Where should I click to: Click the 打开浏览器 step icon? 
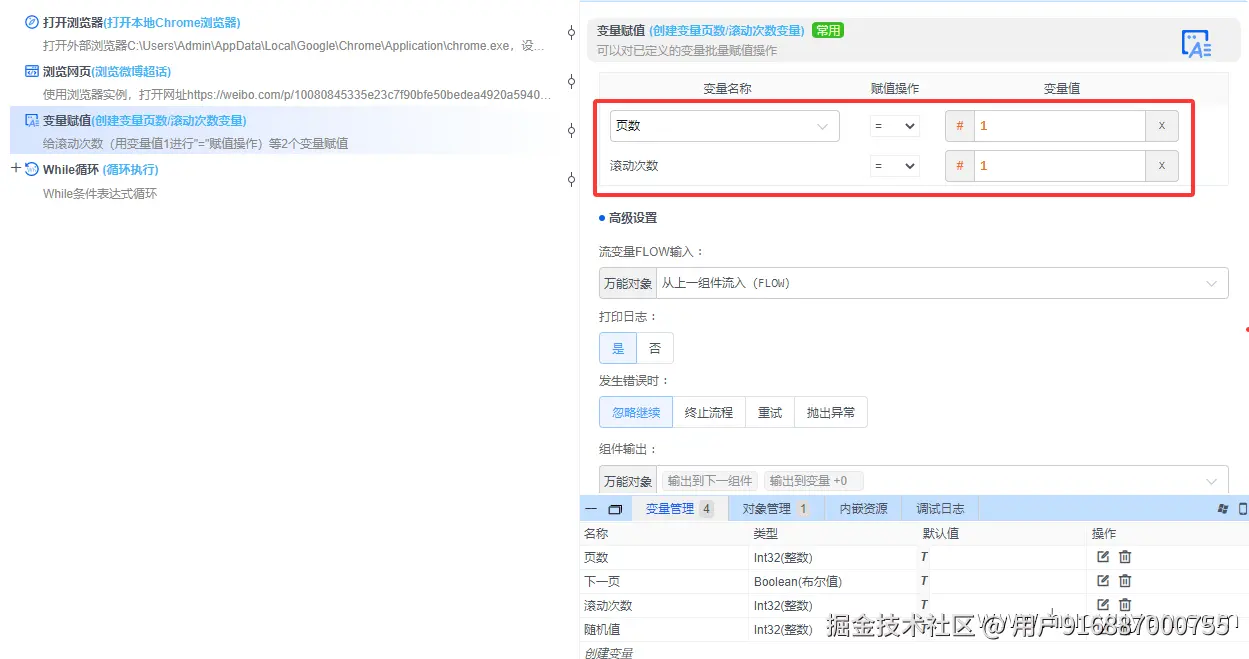(32, 22)
